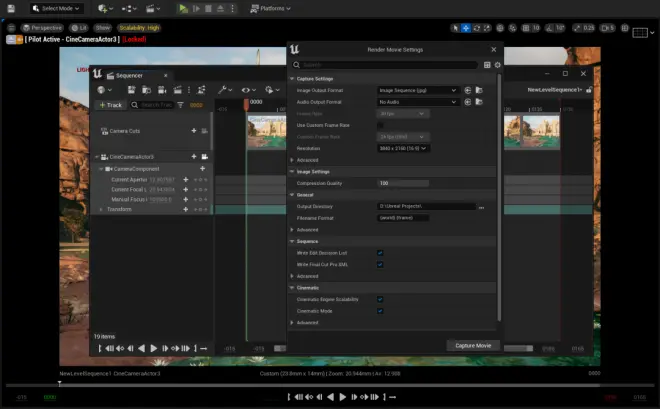Stop the play session in main toolbar
This screenshot has width=660, height=409.
pos(208,8)
